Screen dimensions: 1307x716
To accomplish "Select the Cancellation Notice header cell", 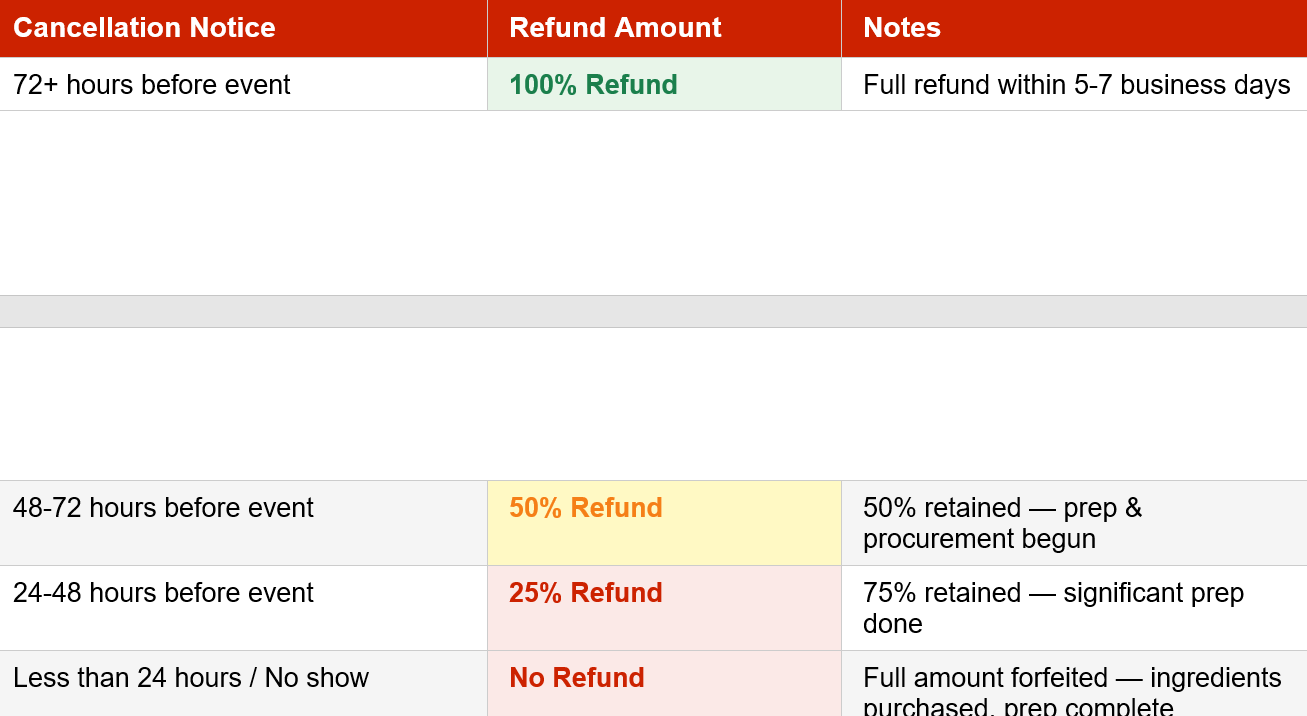I will (243, 28).
